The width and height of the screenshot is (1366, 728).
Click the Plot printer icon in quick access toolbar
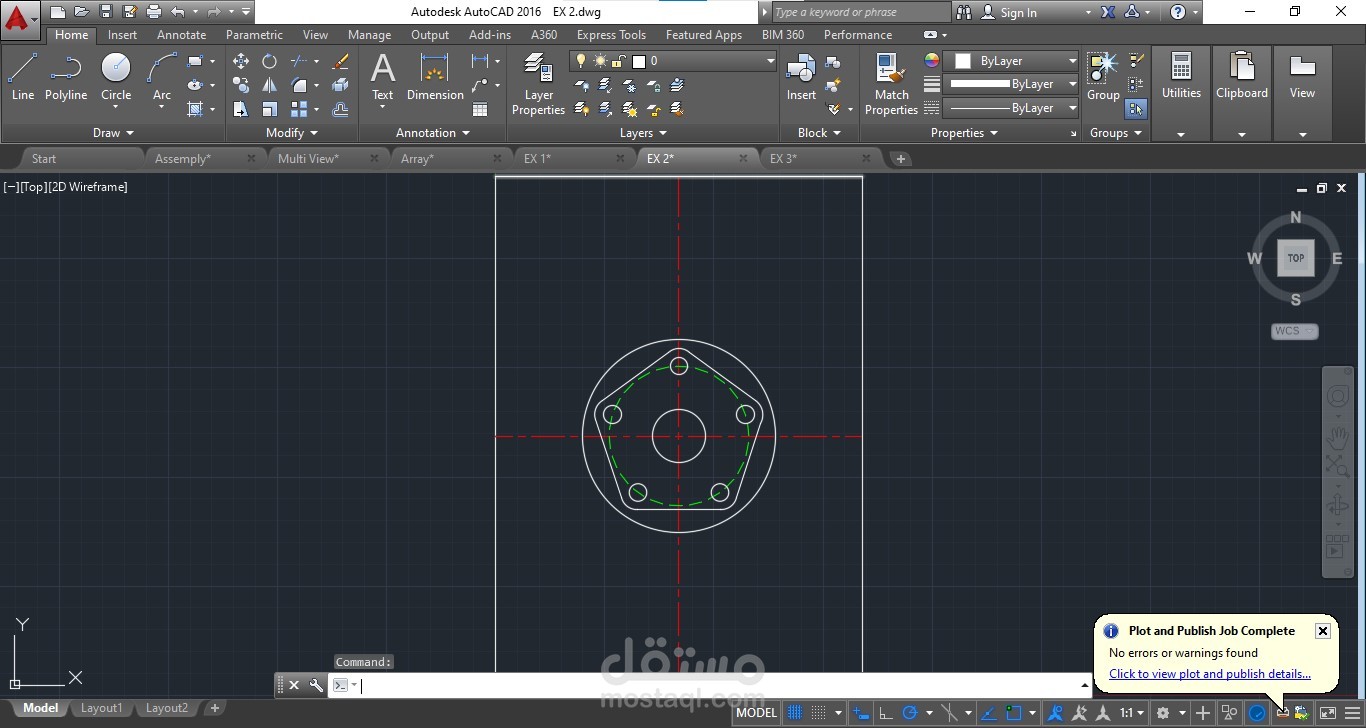click(x=153, y=12)
